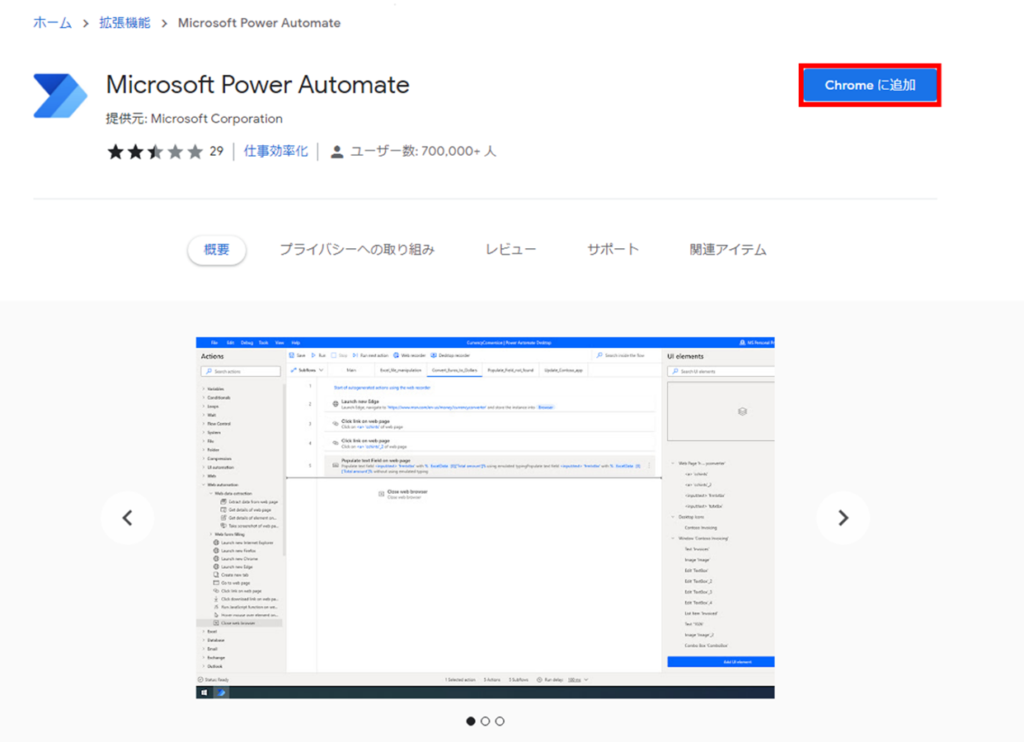Viewport: 1024px width, 742px height.
Task: Click the Power Automate logo icon
Action: coord(60,96)
